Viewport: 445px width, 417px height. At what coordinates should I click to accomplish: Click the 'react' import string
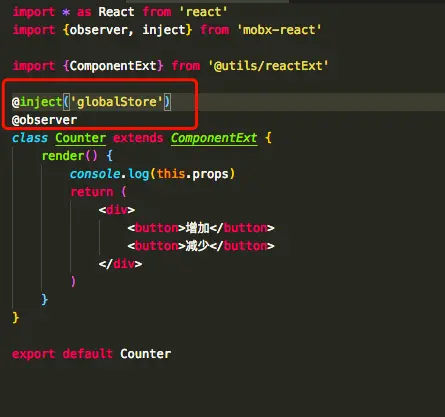pyautogui.click(x=203, y=12)
